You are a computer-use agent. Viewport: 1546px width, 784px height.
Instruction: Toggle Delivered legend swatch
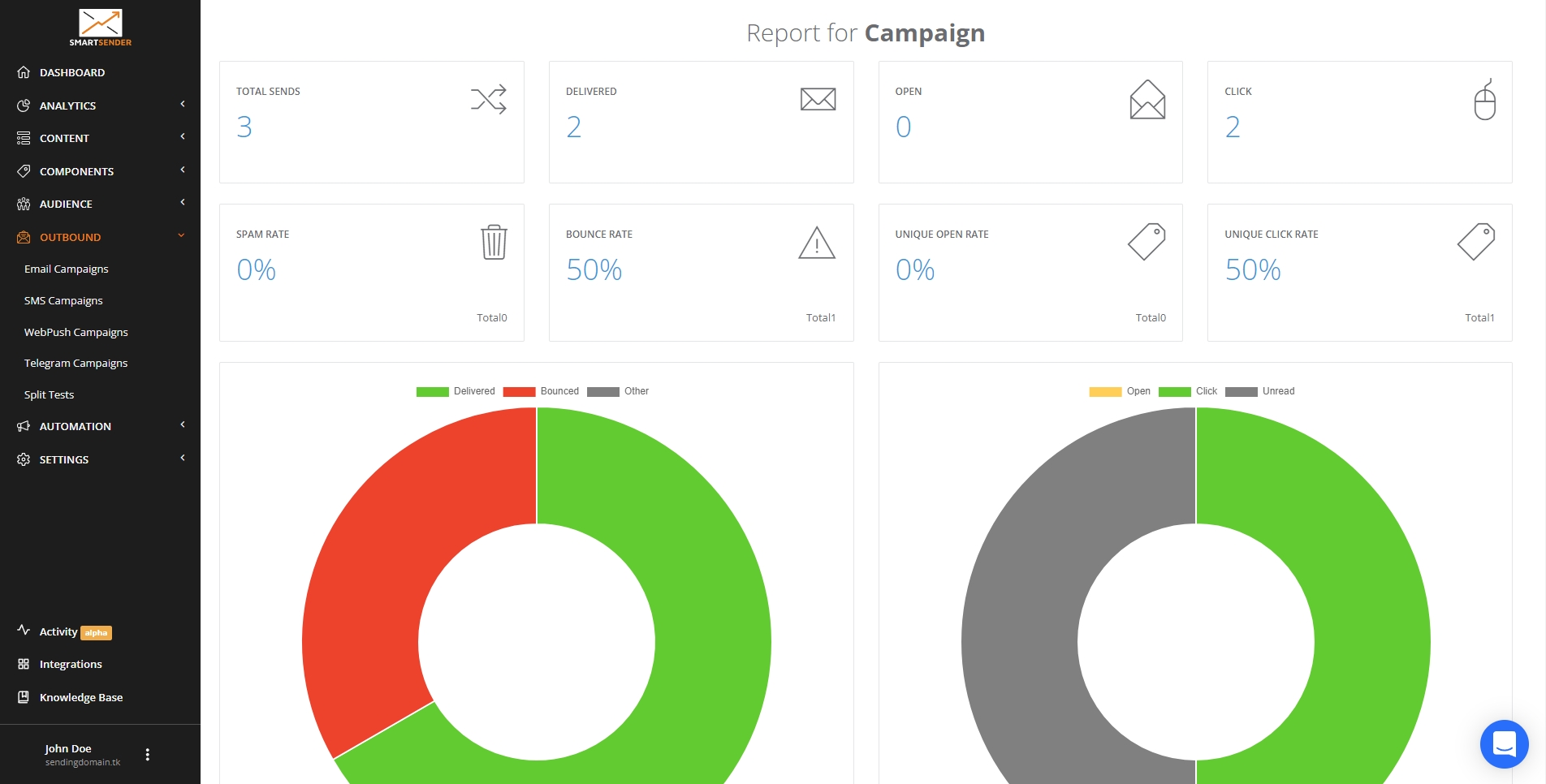pyautogui.click(x=432, y=391)
